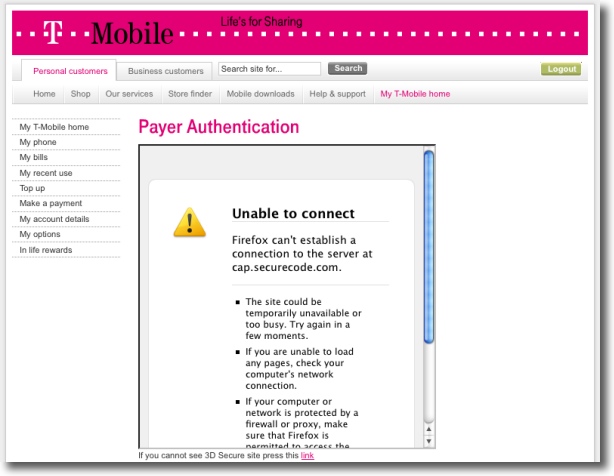Open Help & support navigation item

point(337,94)
